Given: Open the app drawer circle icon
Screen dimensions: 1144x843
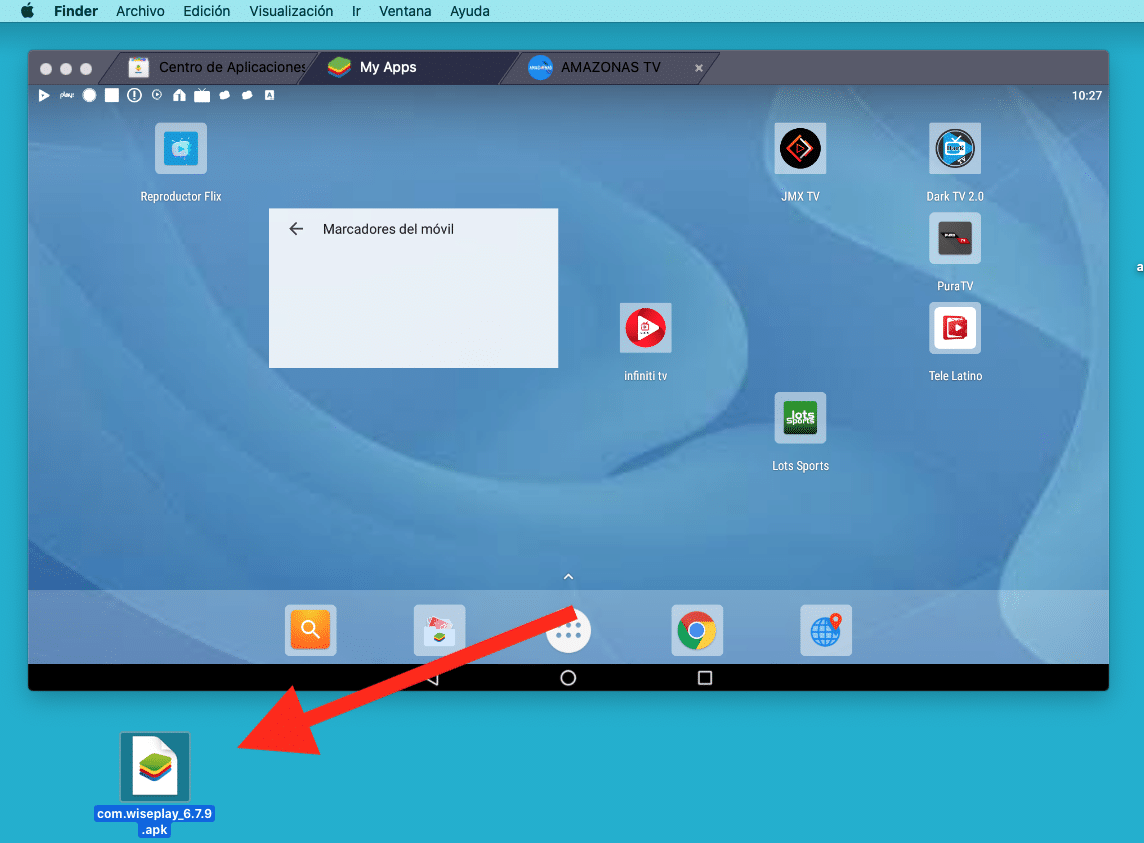Looking at the screenshot, I should [x=568, y=630].
